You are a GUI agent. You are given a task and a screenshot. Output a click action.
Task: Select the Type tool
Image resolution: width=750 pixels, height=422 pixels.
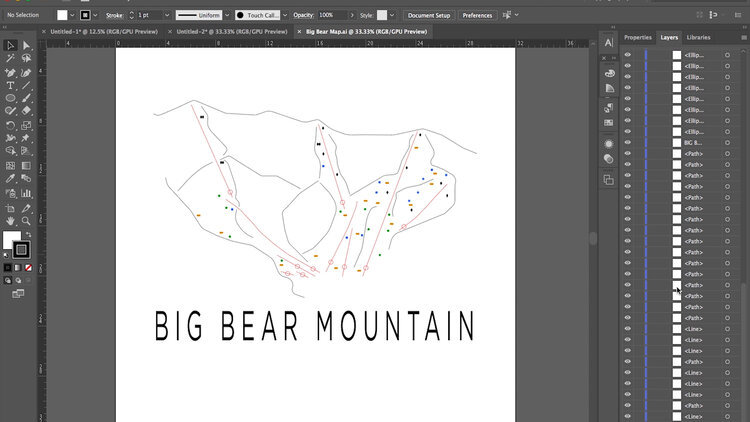[10, 86]
